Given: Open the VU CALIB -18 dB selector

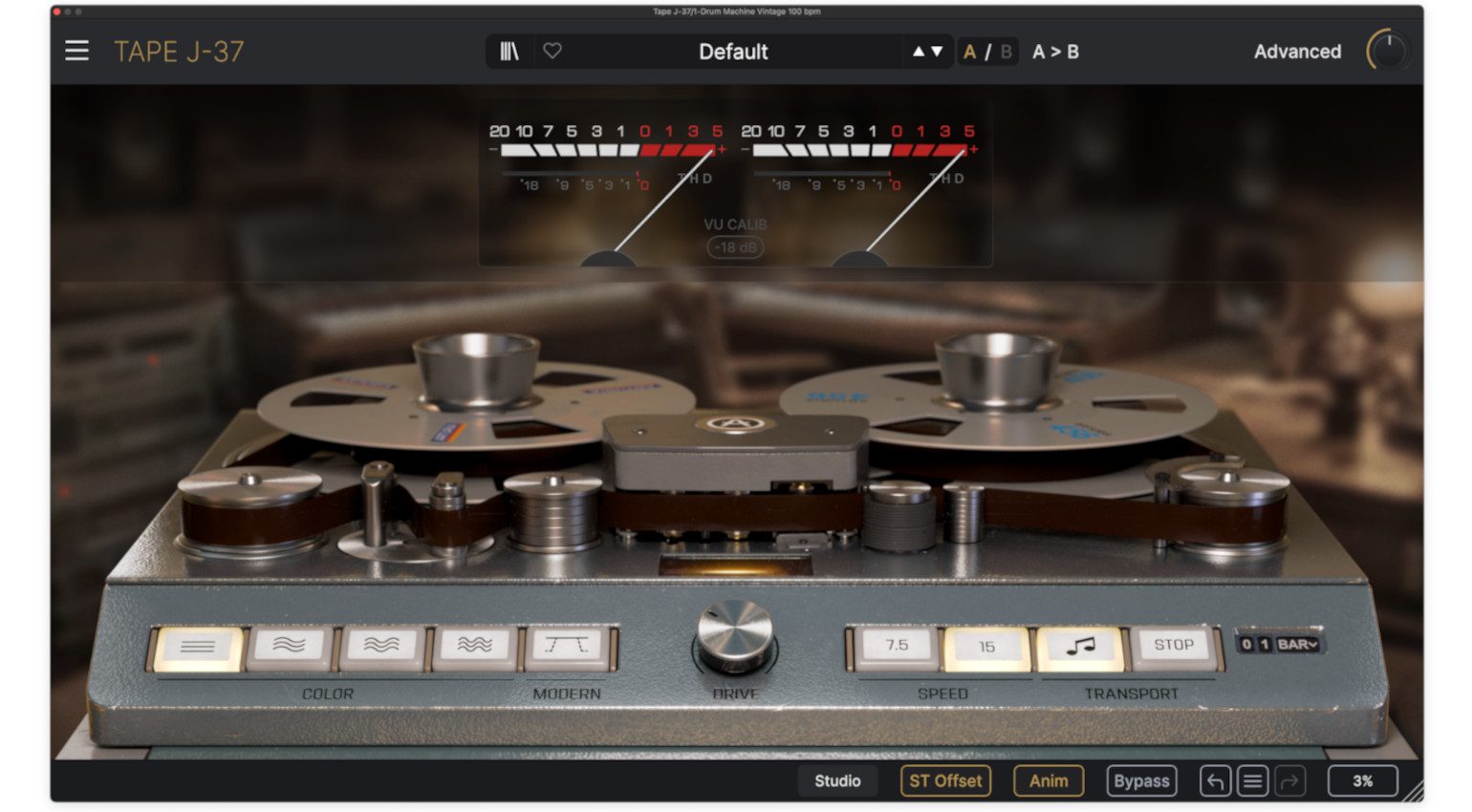Looking at the screenshot, I should click(735, 247).
